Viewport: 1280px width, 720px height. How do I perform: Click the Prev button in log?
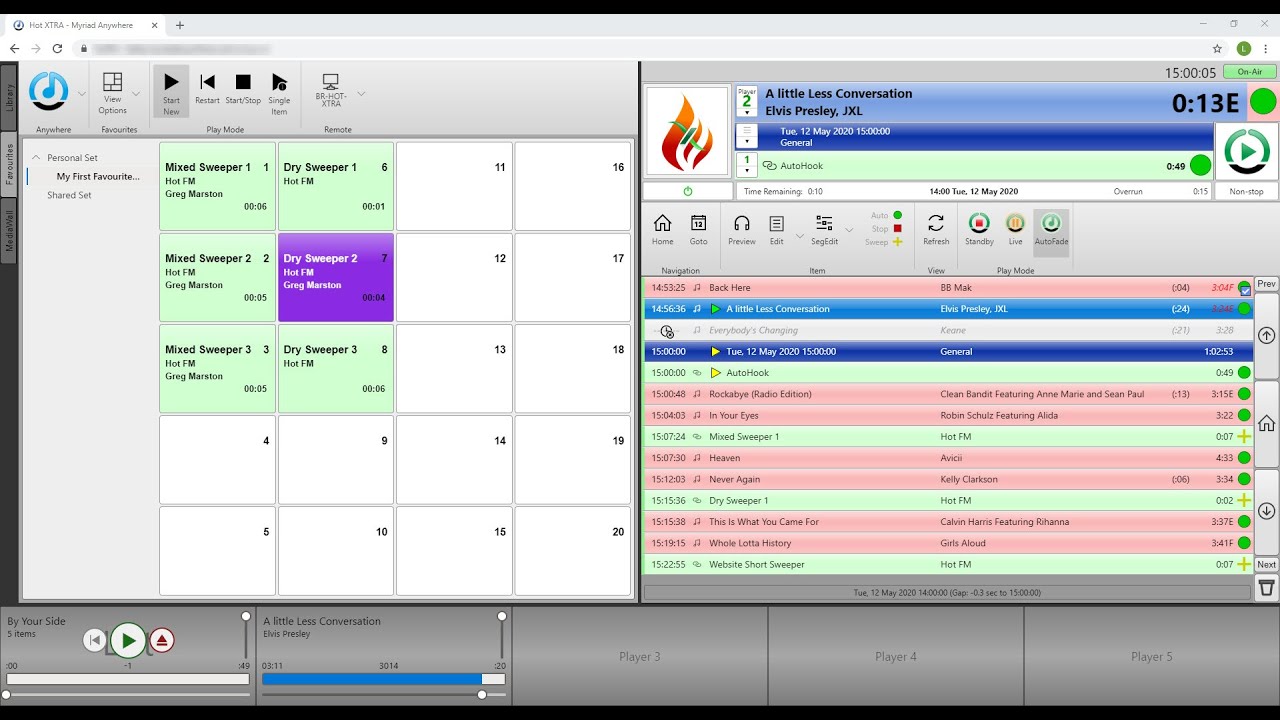[1266, 284]
